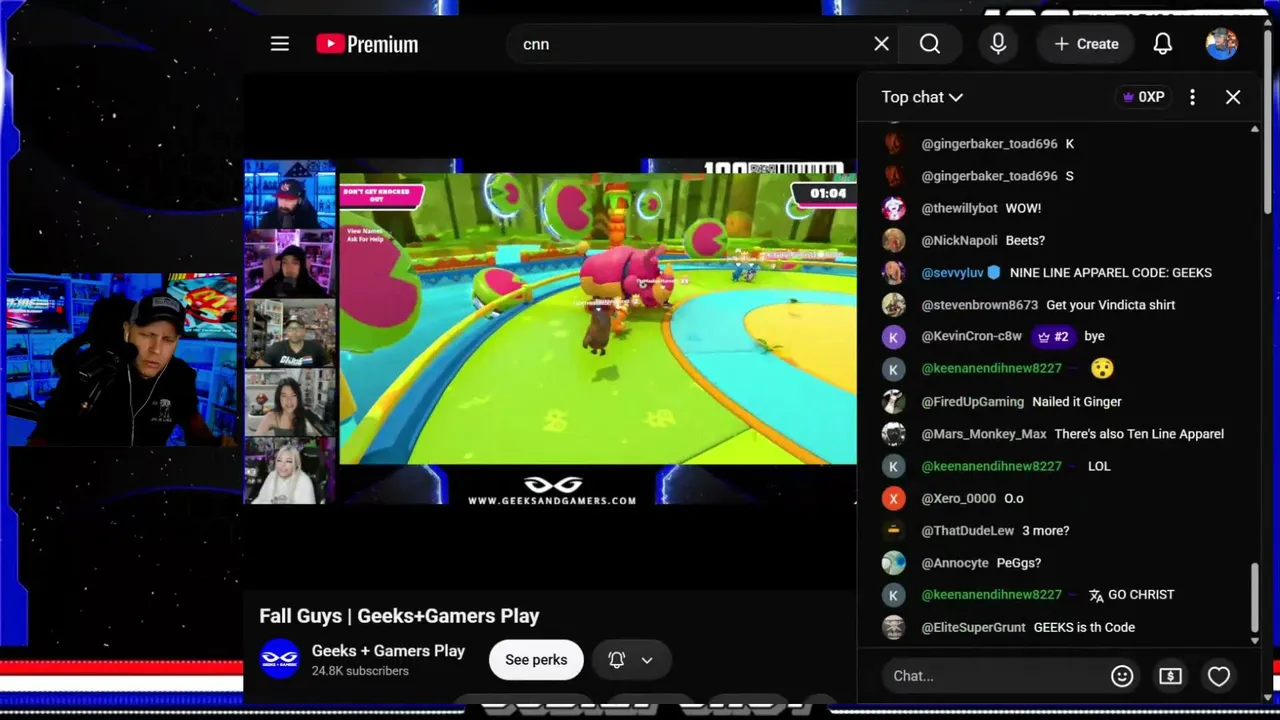The image size is (1280, 720).
Task: Click the 'PeGgs?' chat message
Action: coord(1019,563)
